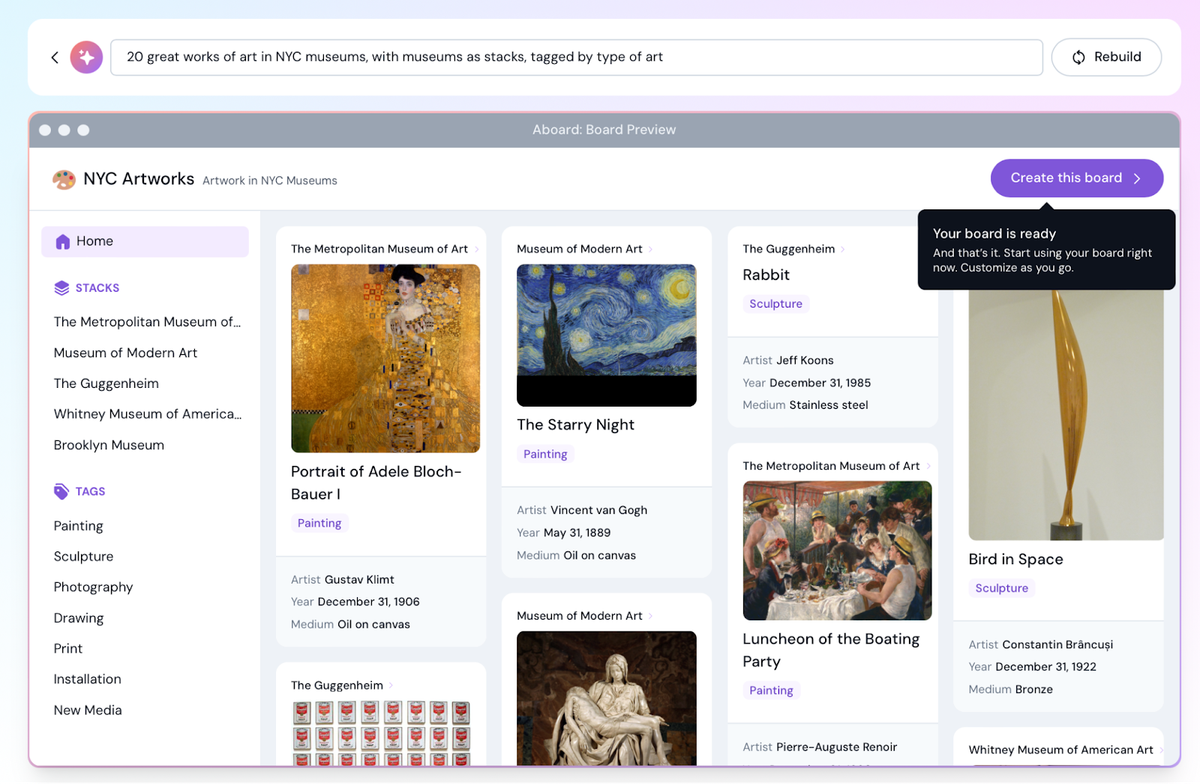Click the Painting tag chip on The Starry Night
The image size is (1200, 784).
pos(545,453)
